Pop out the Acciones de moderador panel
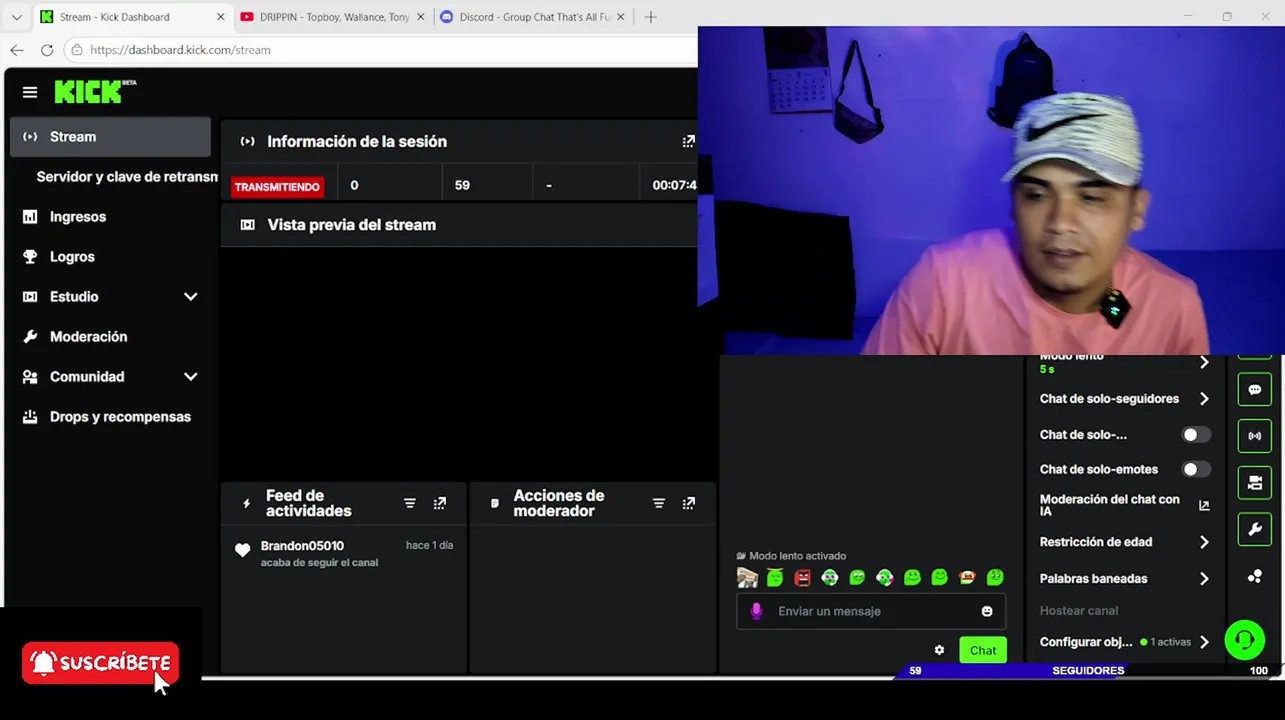This screenshot has width=1285, height=720. coord(689,503)
